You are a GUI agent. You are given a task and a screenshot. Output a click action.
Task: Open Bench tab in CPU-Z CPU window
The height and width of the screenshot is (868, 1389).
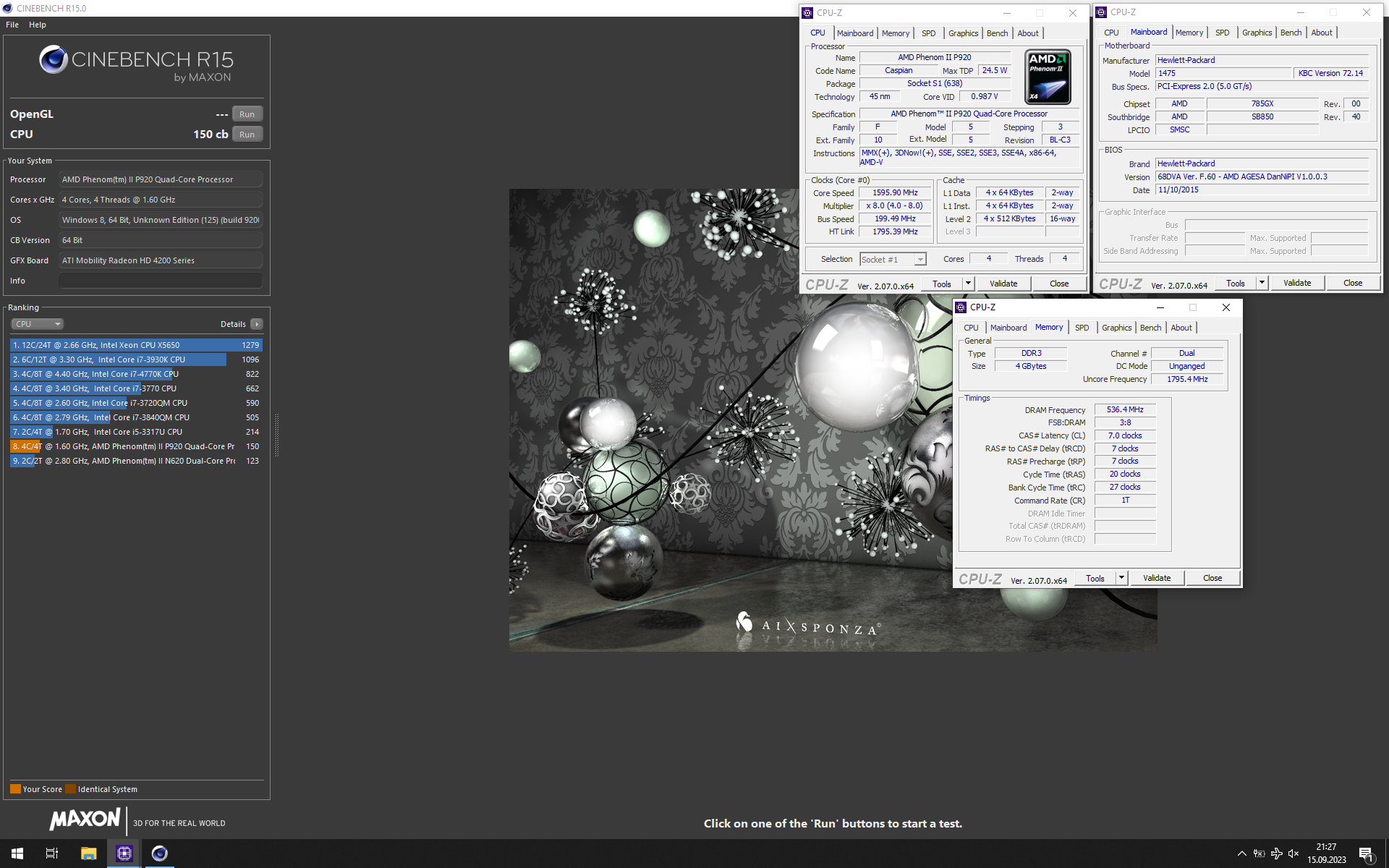(x=997, y=33)
